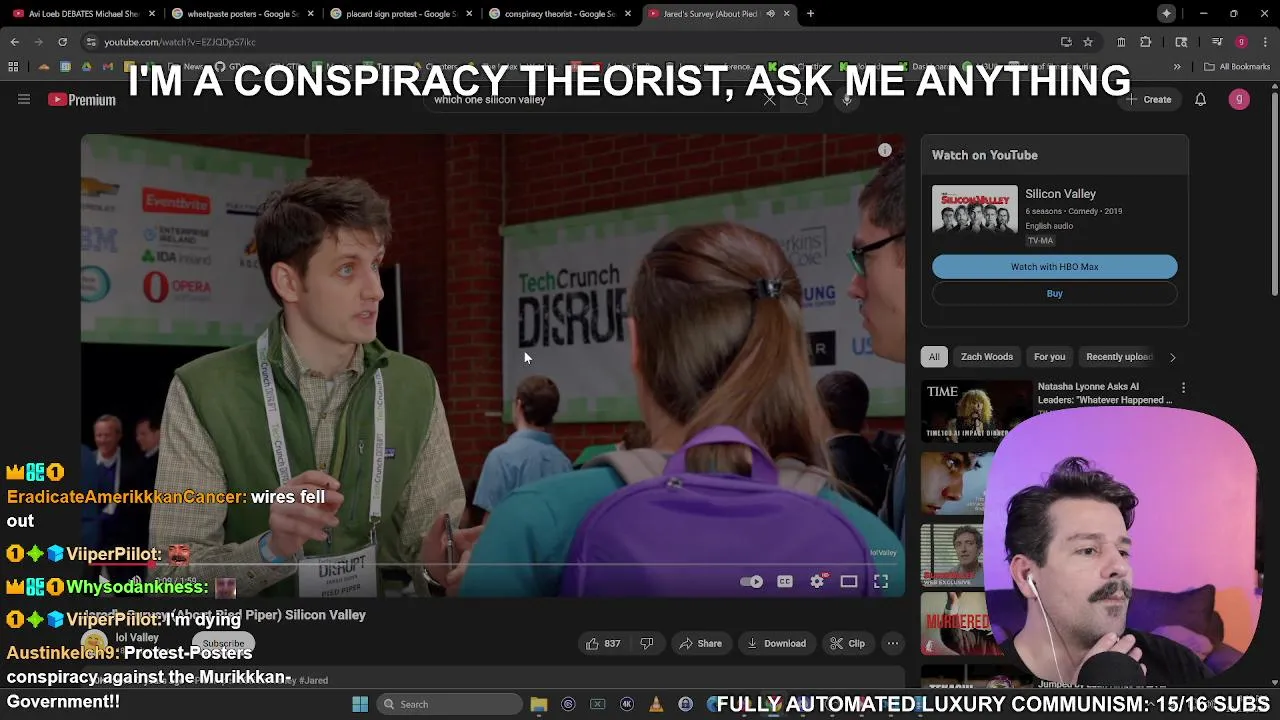Open a new browser tab
This screenshot has height=720, width=1280.
pyautogui.click(x=810, y=14)
